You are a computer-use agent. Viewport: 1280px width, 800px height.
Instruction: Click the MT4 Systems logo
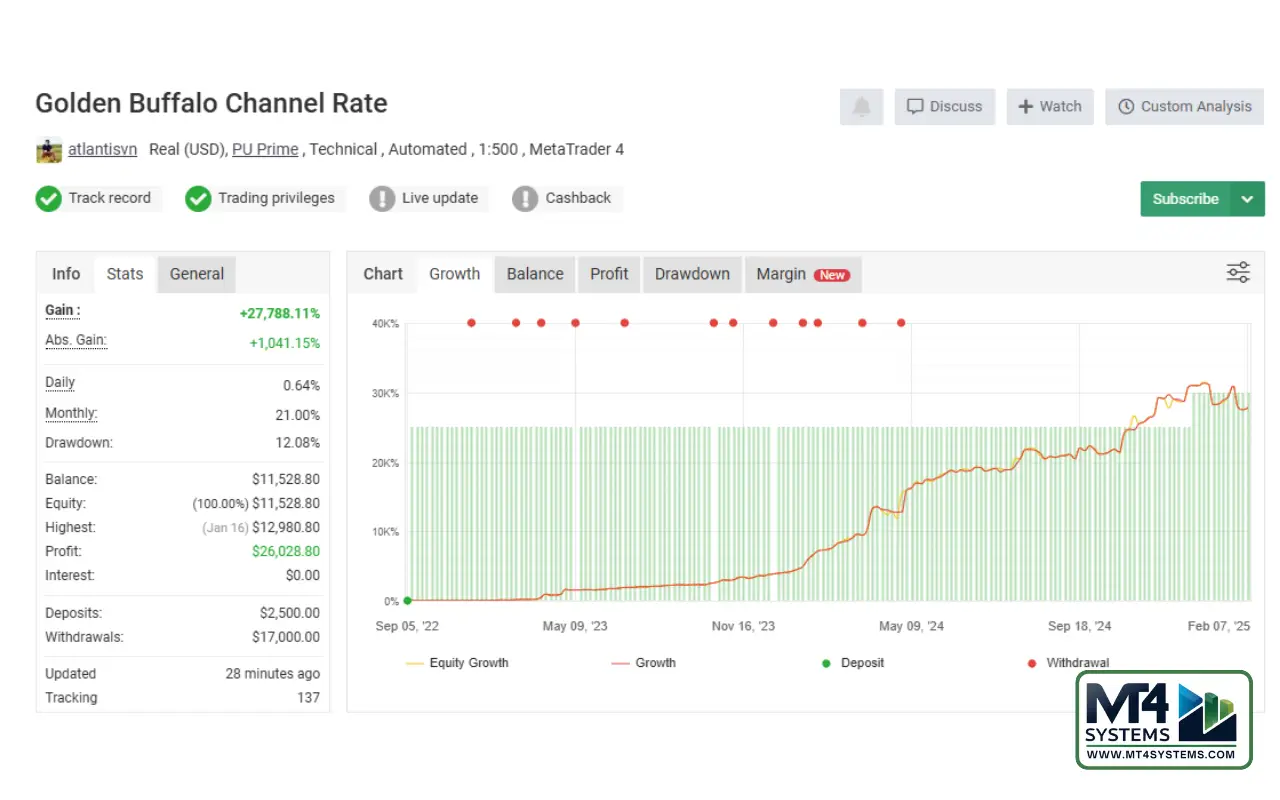(1164, 719)
